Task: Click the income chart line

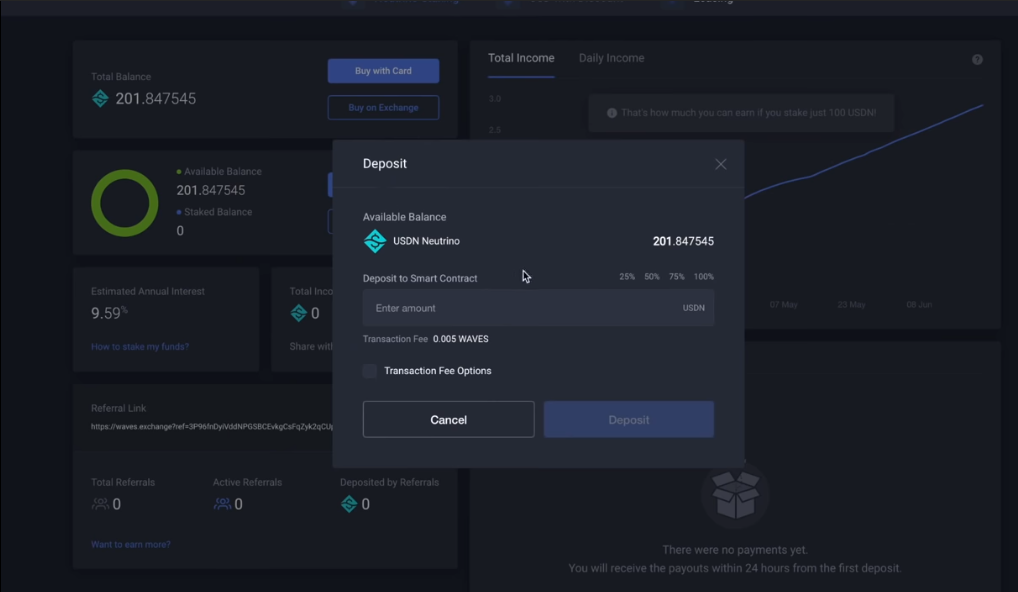Action: pos(863,154)
